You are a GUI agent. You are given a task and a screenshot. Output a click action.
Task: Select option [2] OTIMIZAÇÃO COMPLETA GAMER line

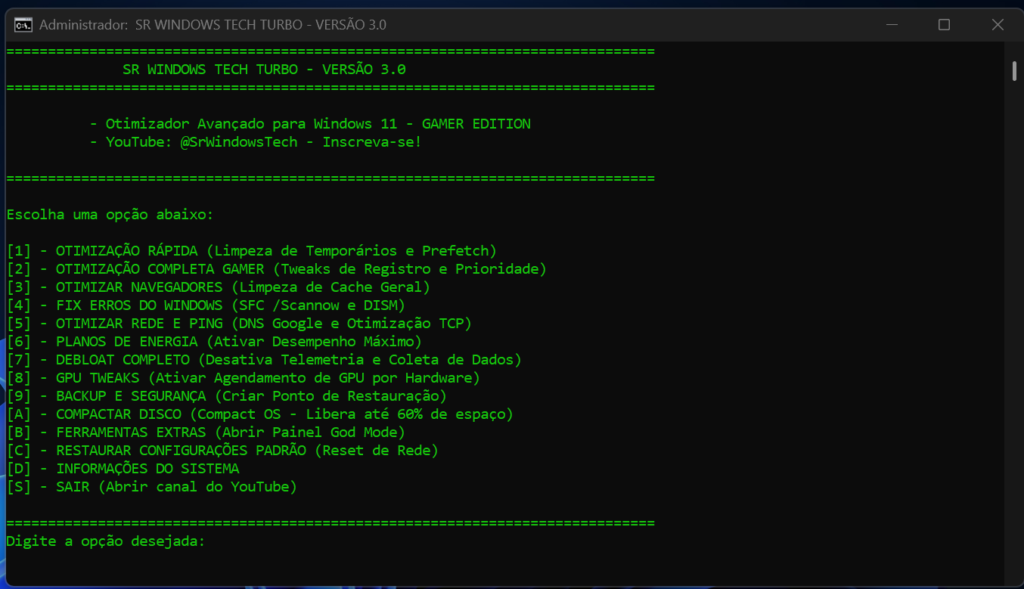tap(276, 269)
